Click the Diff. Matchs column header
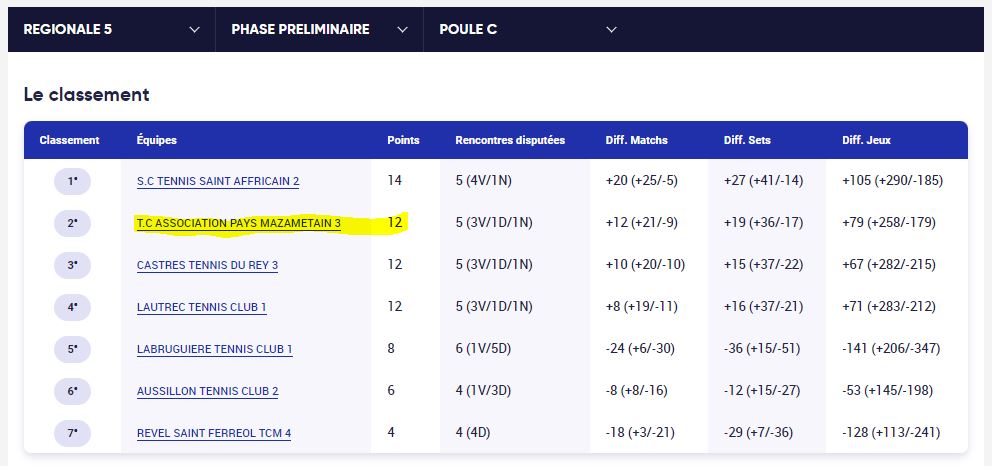This screenshot has height=466, width=992. coord(636,140)
